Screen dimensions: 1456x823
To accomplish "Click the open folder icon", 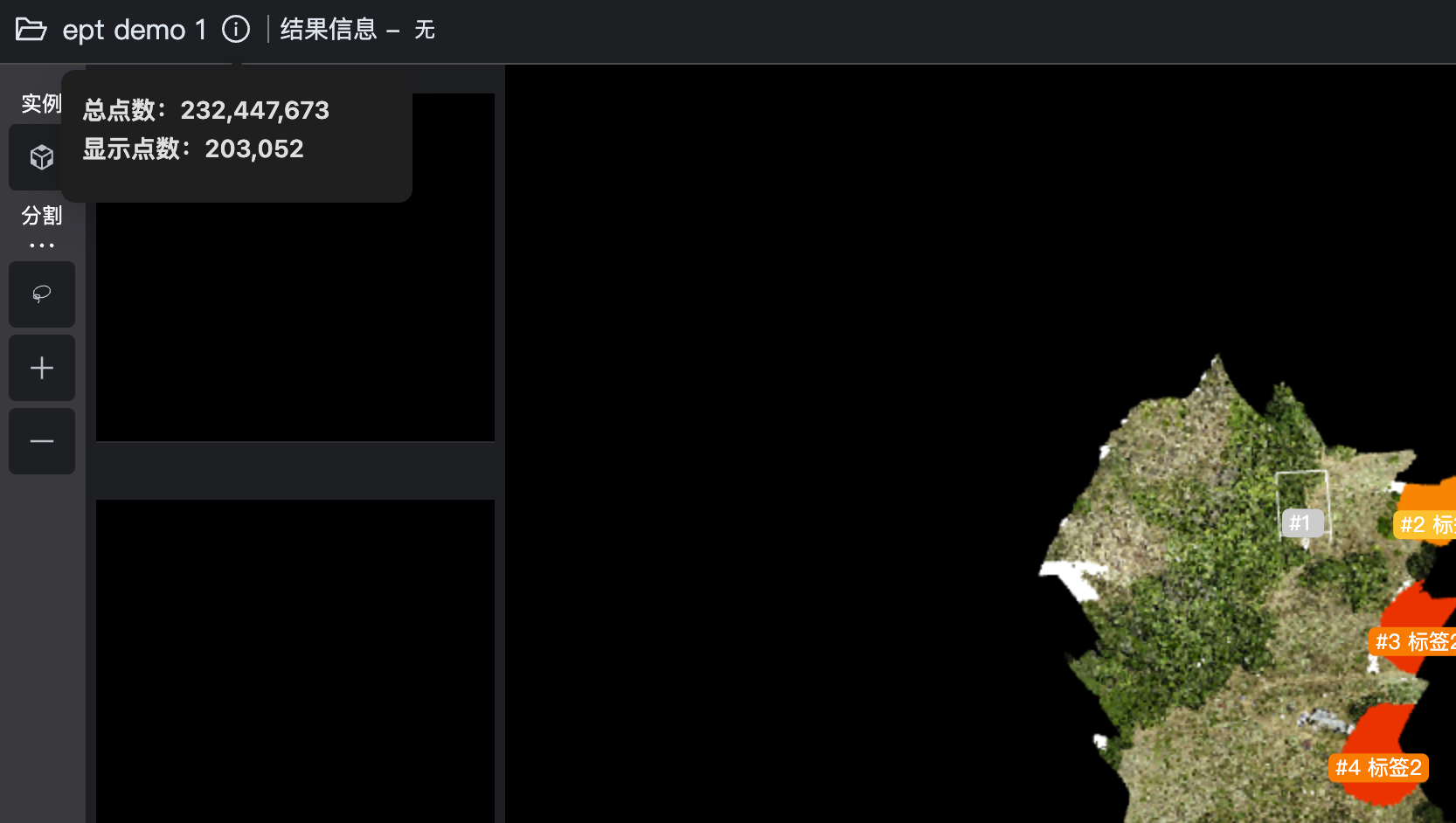I will click(31, 30).
